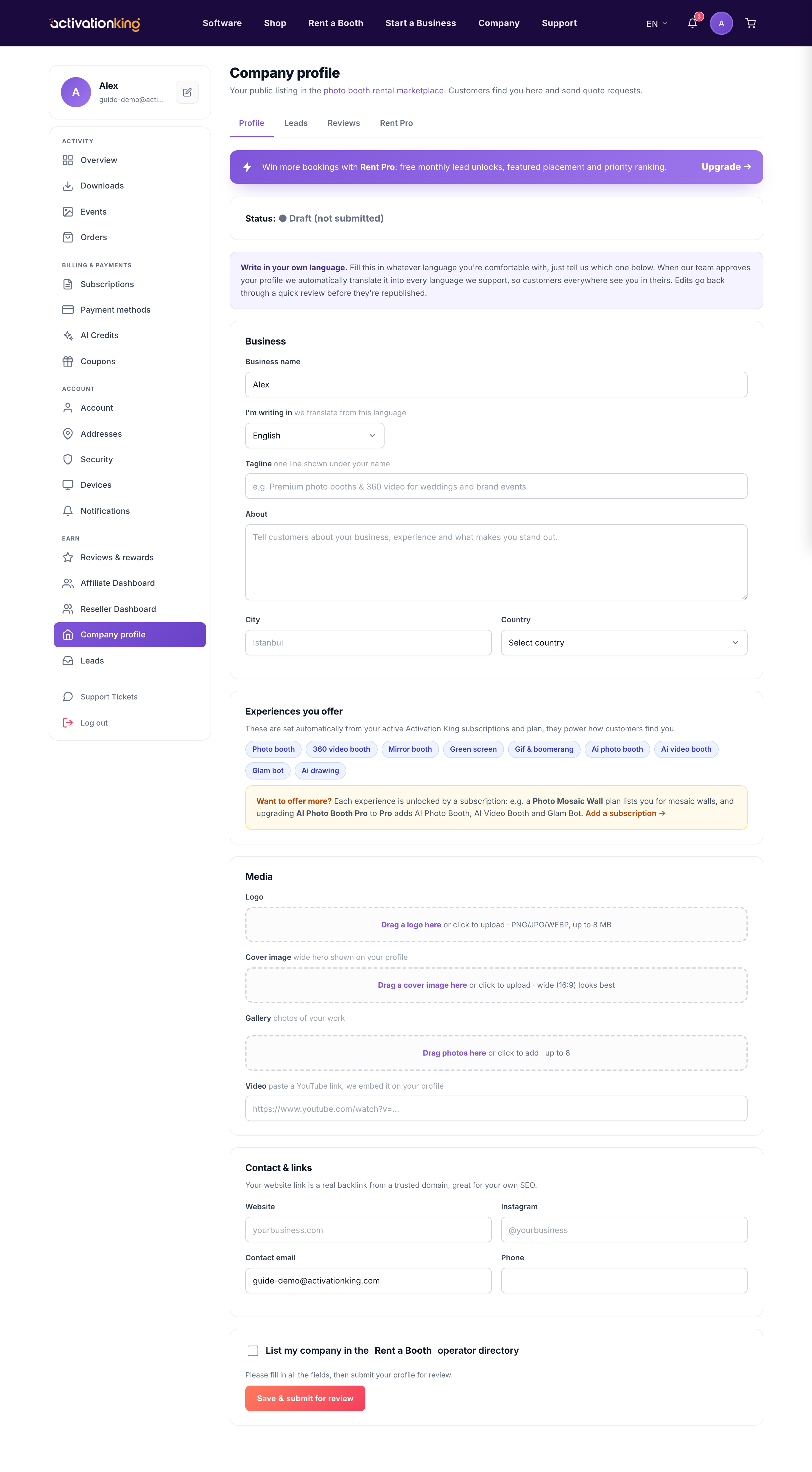The height and width of the screenshot is (1472, 812).
Task: Click the Events image icon
Action: point(68,211)
